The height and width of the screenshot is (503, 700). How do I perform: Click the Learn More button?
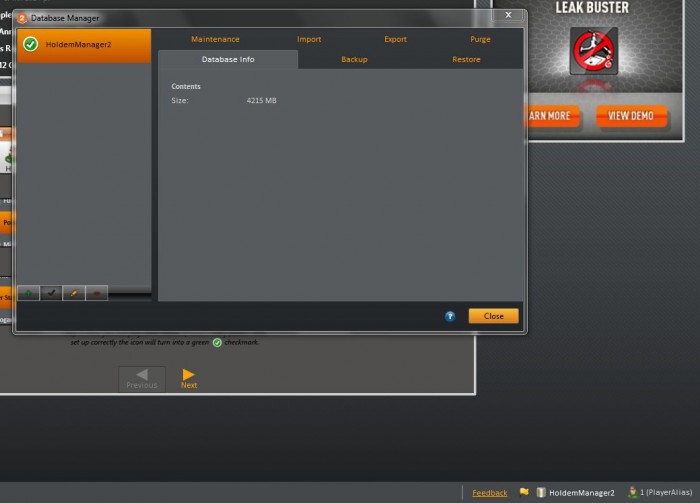point(553,116)
